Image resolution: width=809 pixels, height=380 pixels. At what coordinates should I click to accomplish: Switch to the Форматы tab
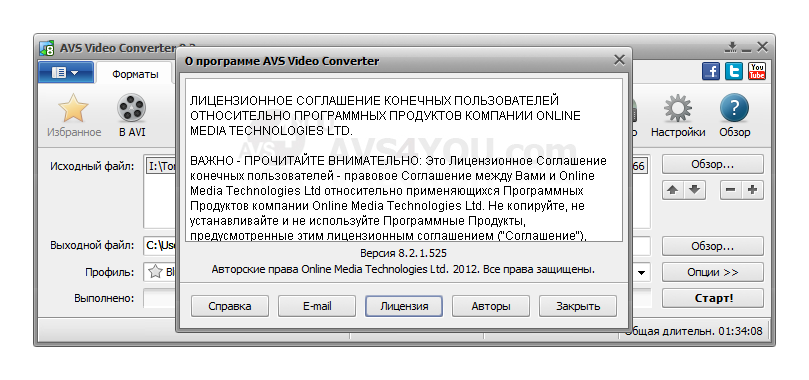[135, 74]
